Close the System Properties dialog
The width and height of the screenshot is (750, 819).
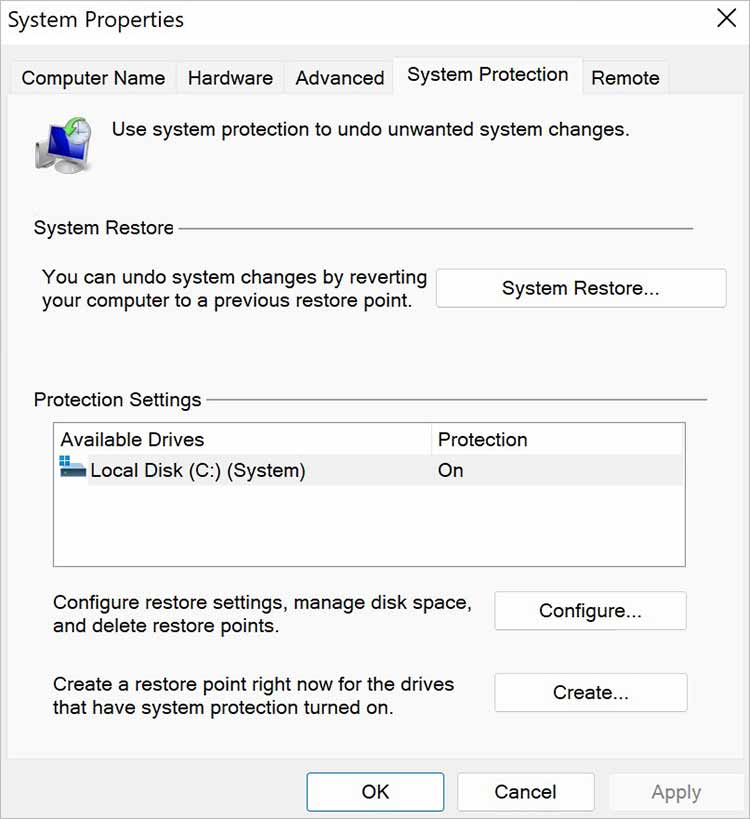click(727, 18)
